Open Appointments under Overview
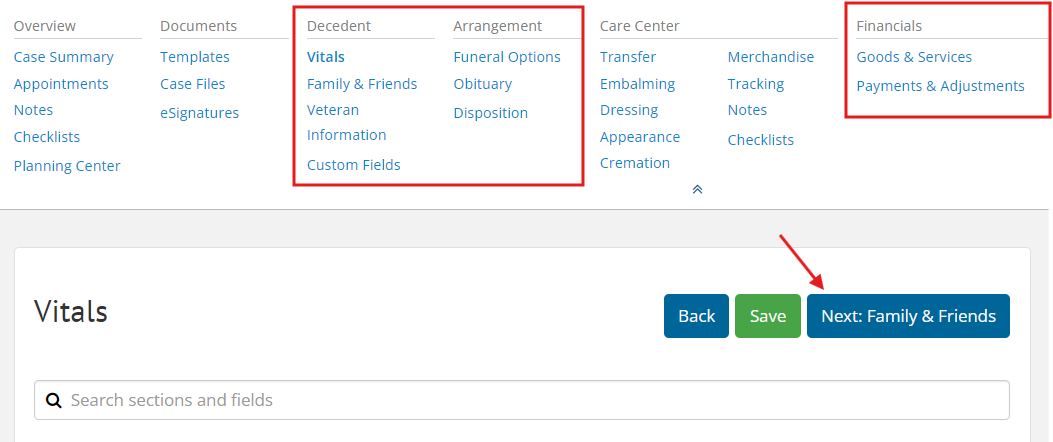Screen dimensions: 1053x442 61,84
